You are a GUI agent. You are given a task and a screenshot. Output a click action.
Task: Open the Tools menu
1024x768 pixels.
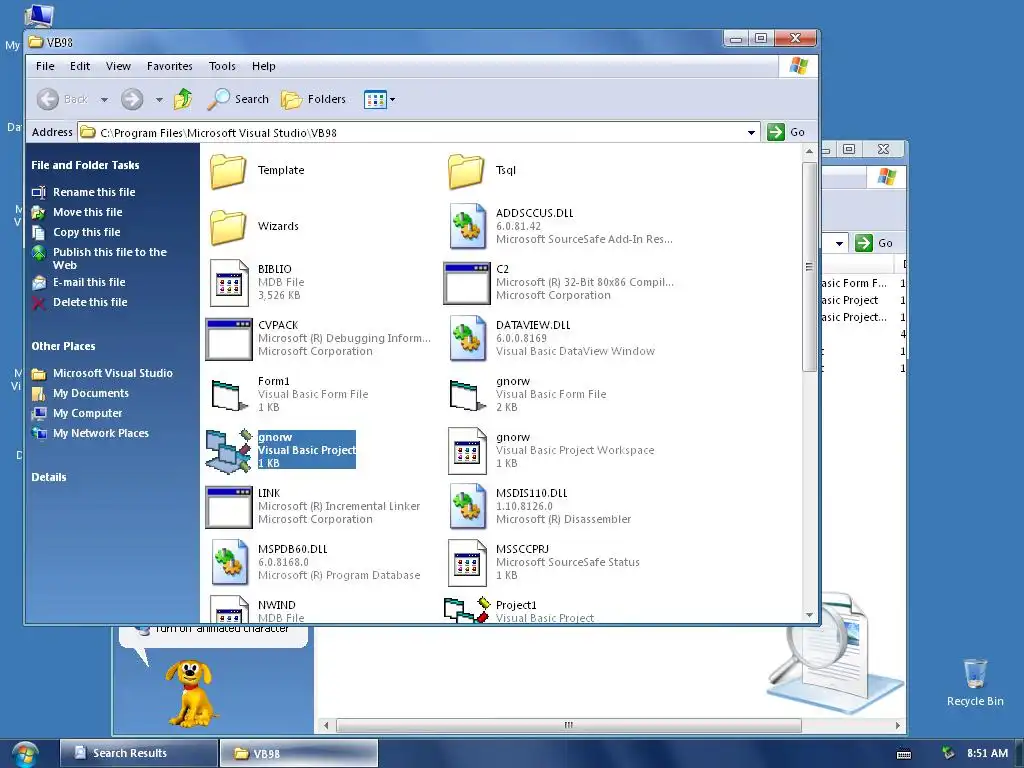pos(222,66)
